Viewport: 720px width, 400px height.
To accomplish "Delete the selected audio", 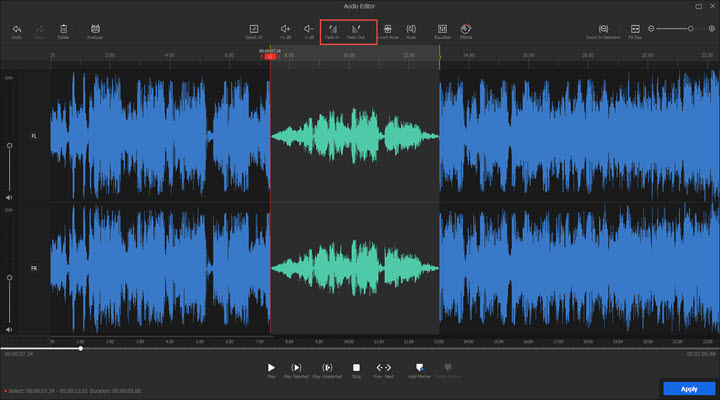I will pyautogui.click(x=64, y=30).
